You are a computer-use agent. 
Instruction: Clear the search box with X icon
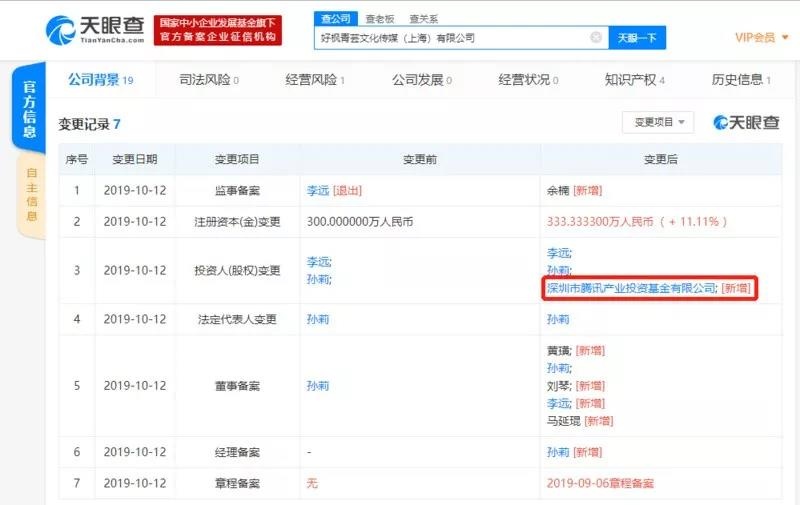click(x=596, y=38)
